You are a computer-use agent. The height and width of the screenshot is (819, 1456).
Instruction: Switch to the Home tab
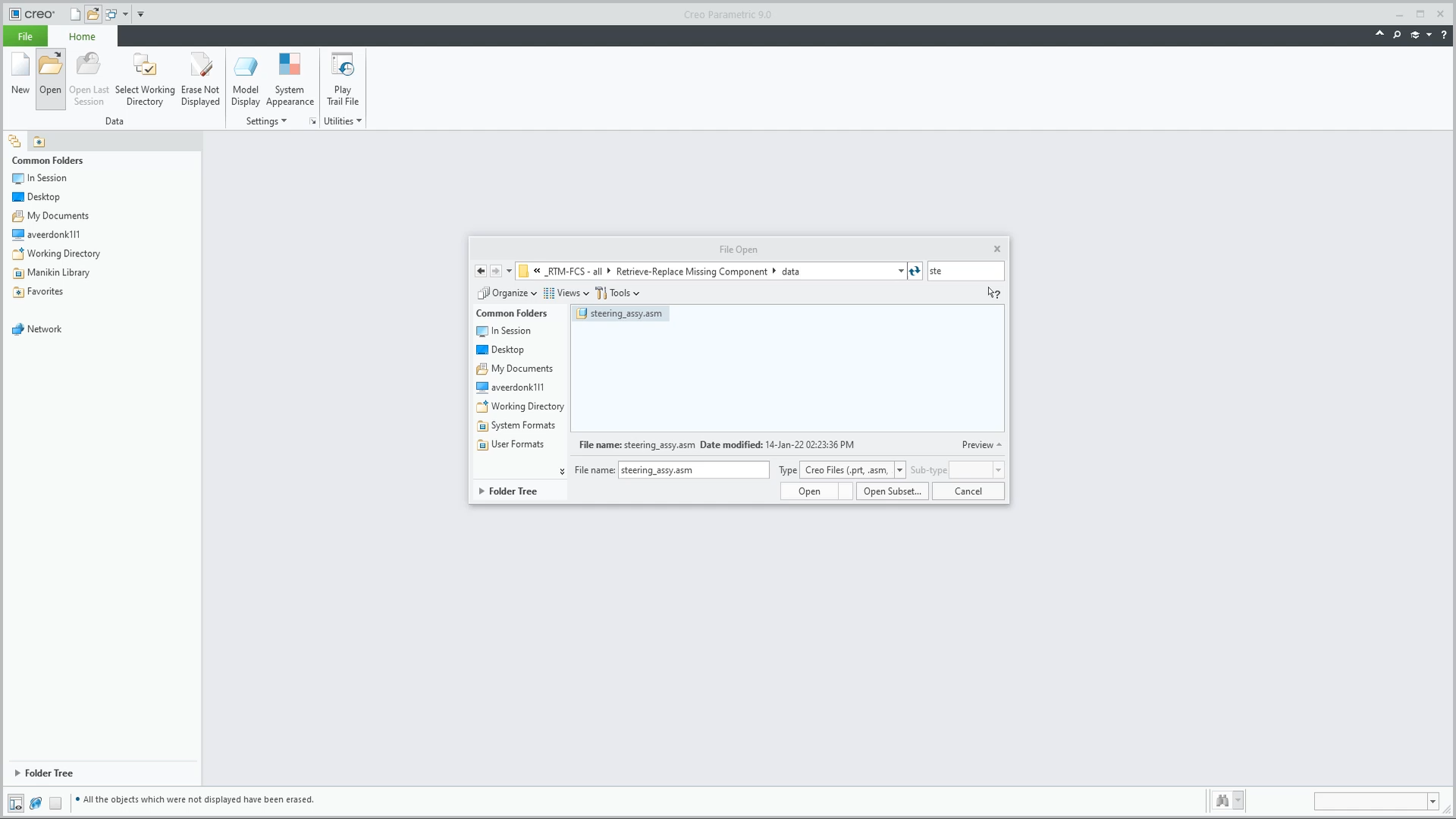click(x=81, y=36)
